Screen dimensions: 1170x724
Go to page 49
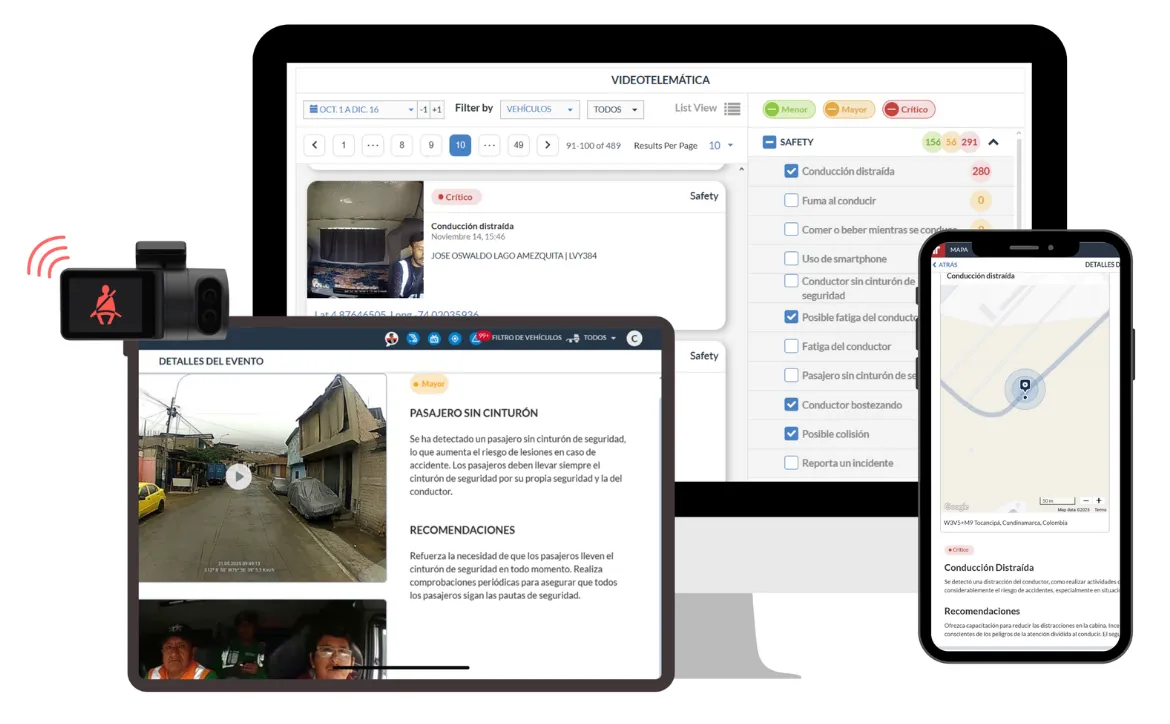(519, 145)
